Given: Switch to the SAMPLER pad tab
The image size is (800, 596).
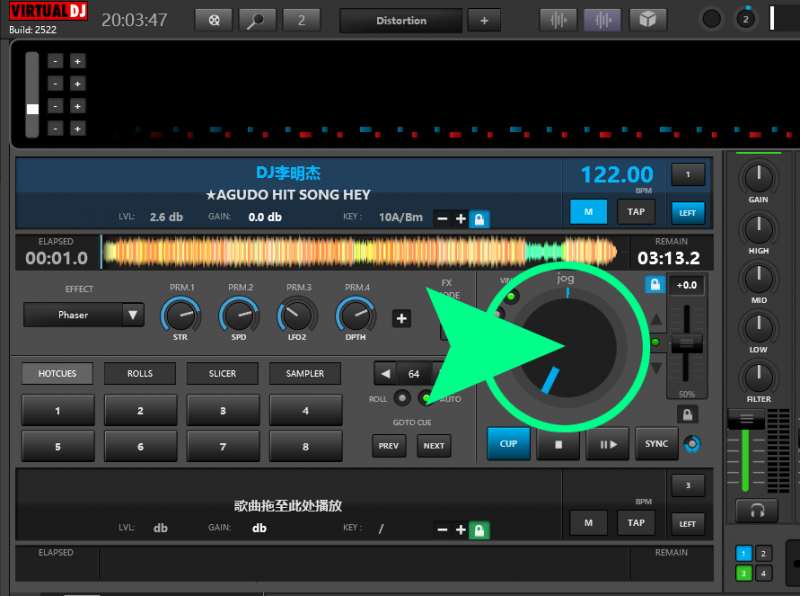Looking at the screenshot, I should (305, 374).
